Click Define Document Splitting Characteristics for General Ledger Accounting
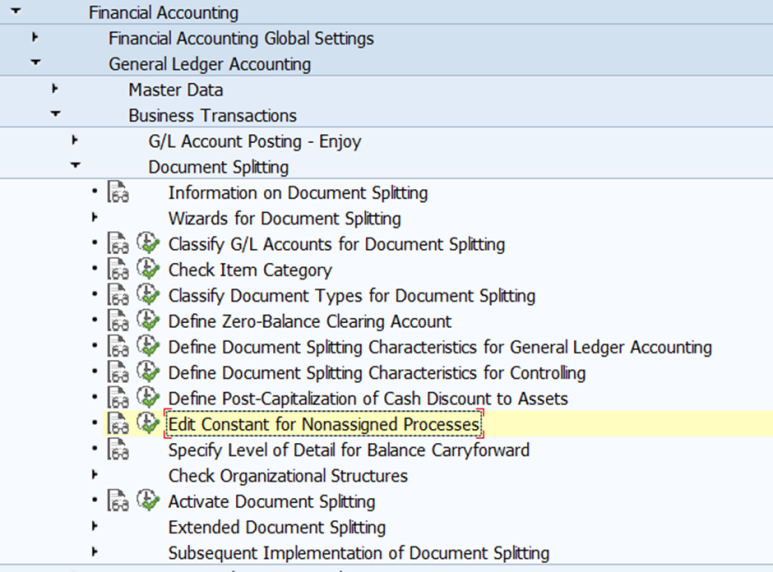The image size is (773, 572). coord(440,347)
